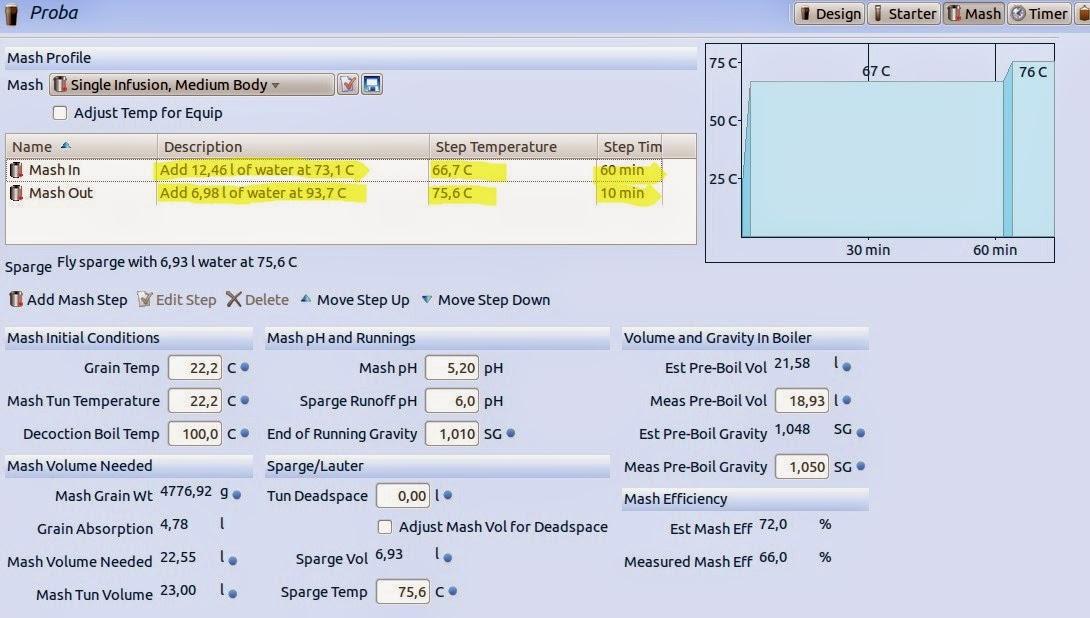Click the Sparge Runoff pH field

pos(452,400)
